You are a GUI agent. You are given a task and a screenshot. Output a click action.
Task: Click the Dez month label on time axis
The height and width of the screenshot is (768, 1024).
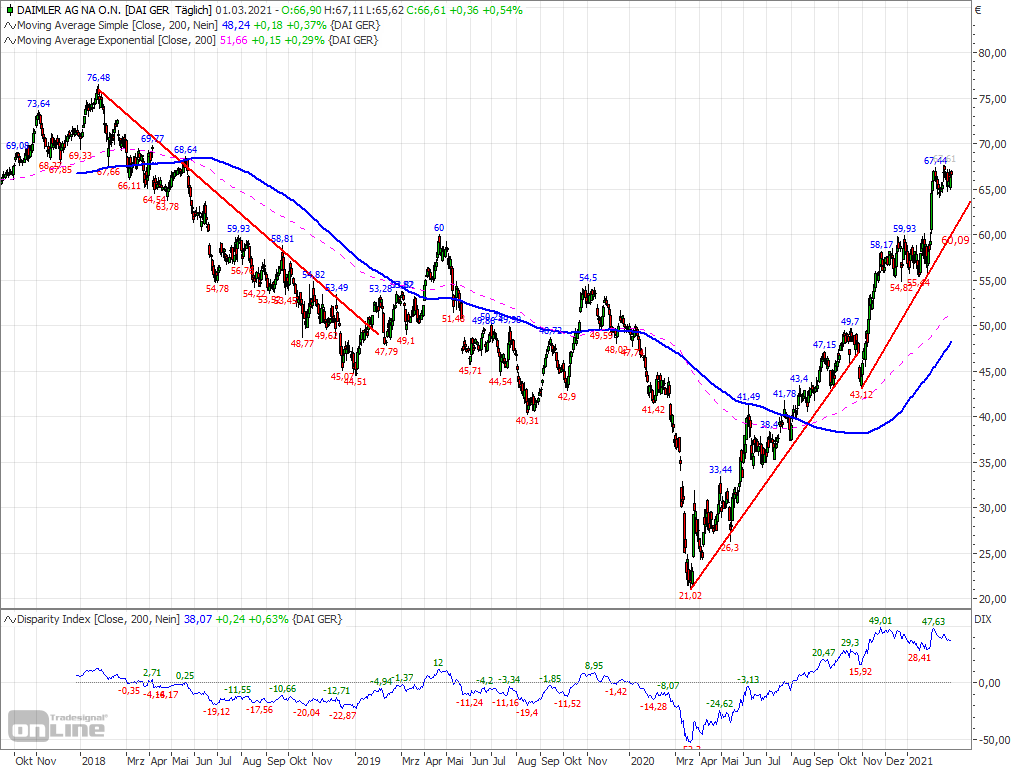(895, 761)
